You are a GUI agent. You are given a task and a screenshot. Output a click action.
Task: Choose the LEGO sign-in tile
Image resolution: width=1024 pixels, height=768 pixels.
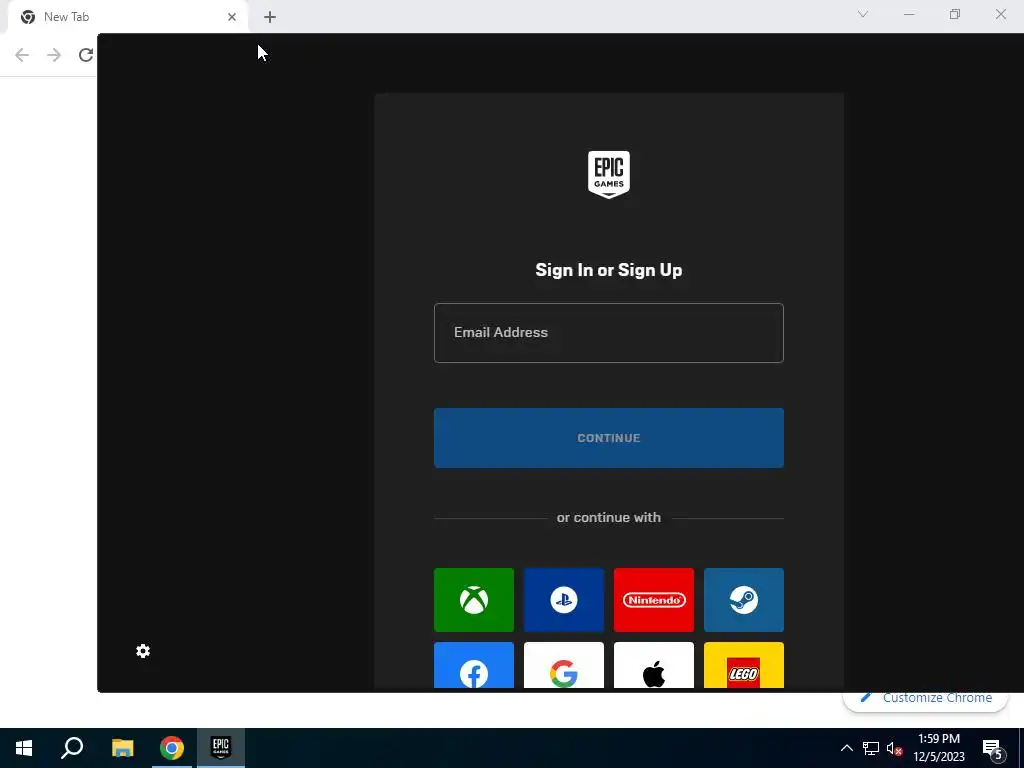(x=744, y=665)
